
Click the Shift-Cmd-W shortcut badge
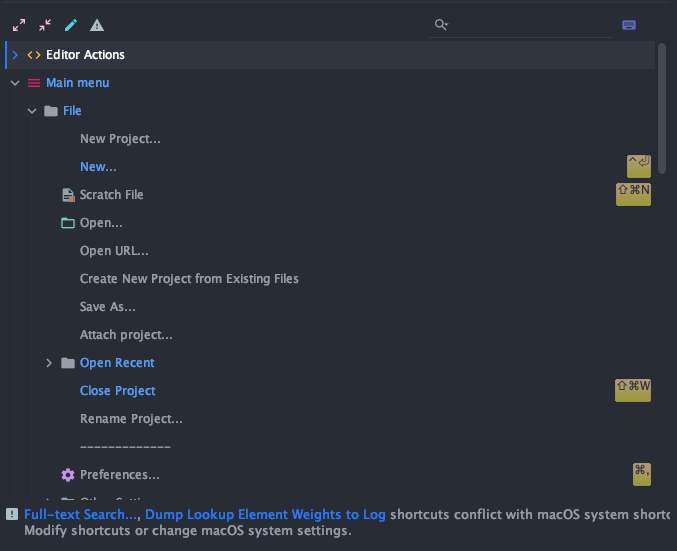[x=633, y=390]
